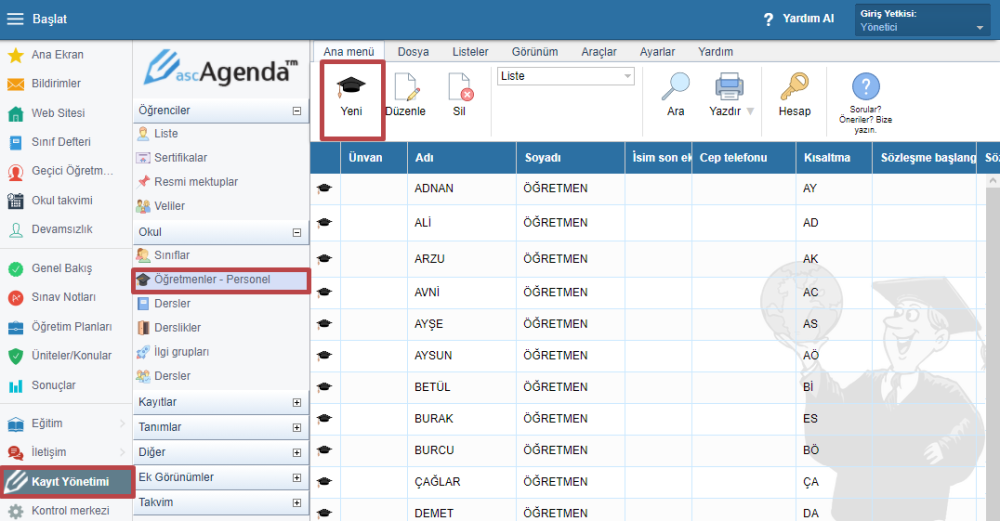Click the Sorular question mark icon

[x=865, y=86]
